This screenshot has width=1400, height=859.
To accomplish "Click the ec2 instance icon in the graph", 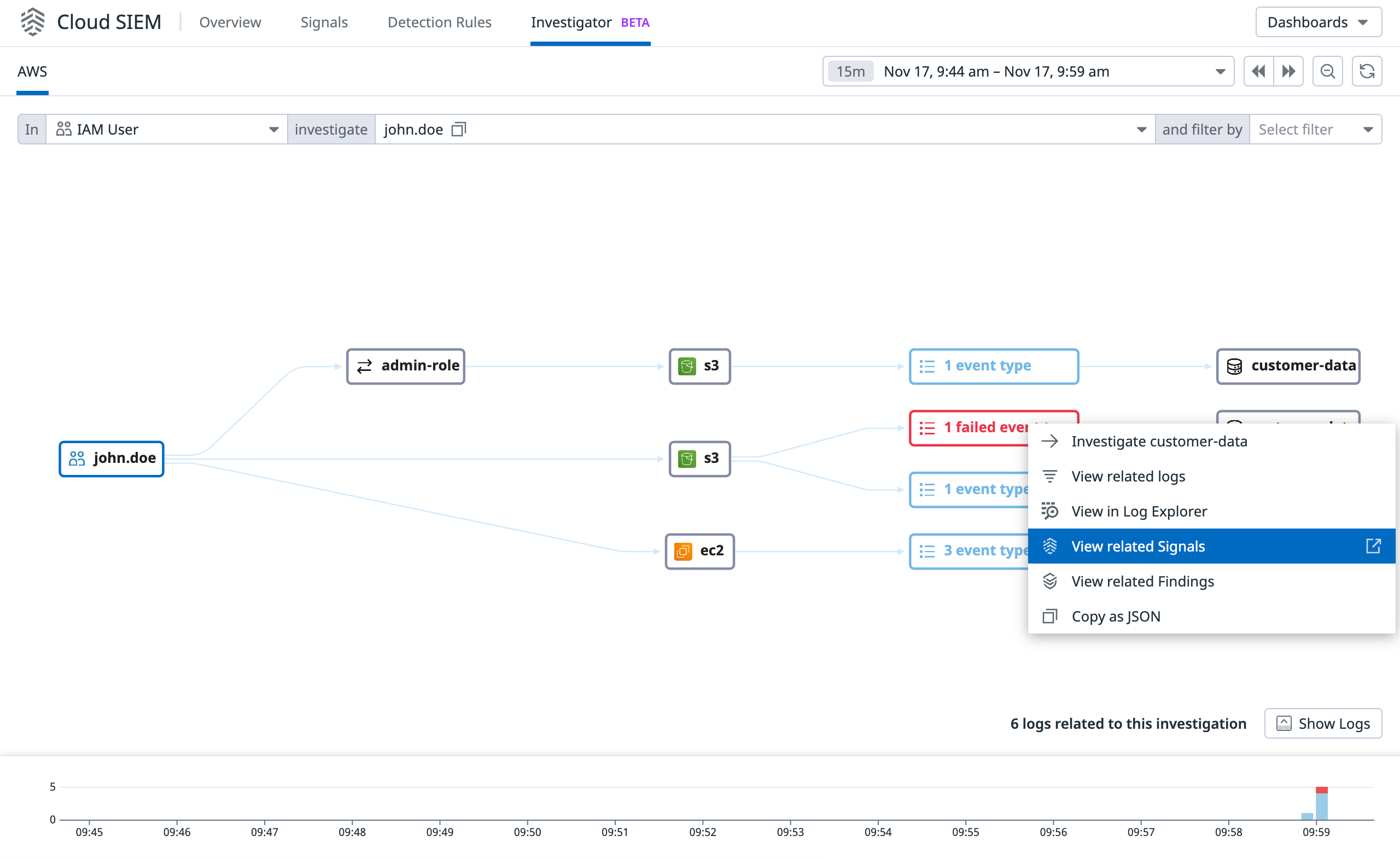I will (x=684, y=551).
